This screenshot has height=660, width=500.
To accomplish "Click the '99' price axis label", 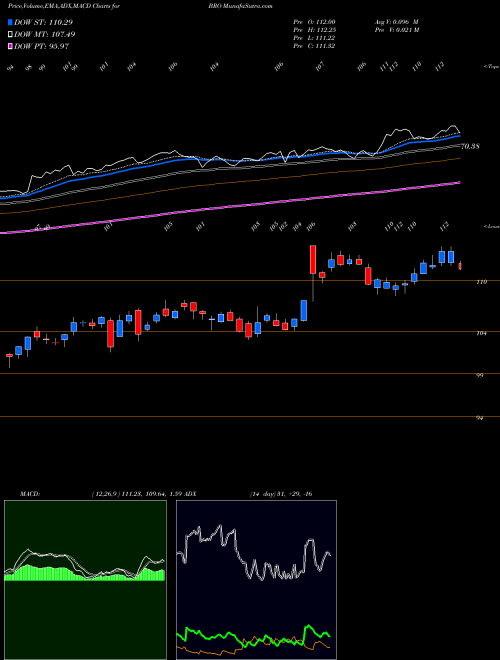I will click(480, 375).
